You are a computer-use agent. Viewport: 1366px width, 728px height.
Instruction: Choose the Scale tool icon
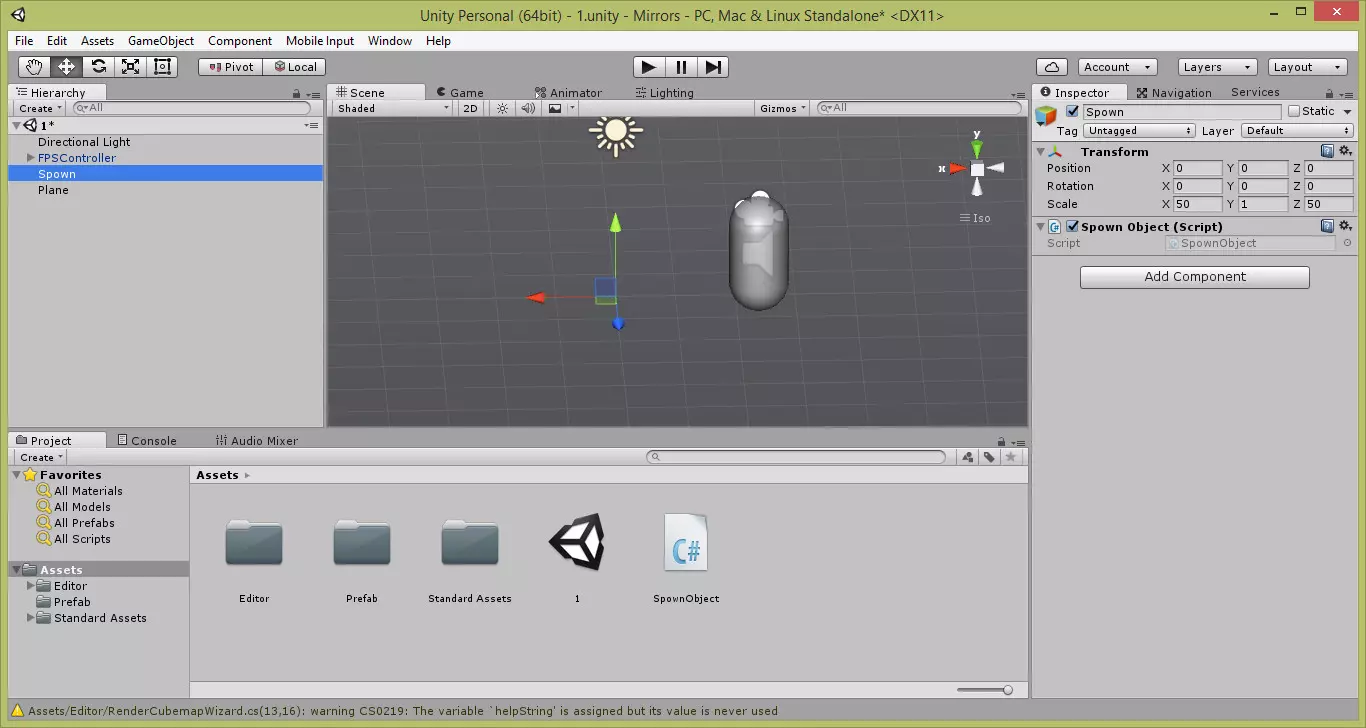[130, 67]
